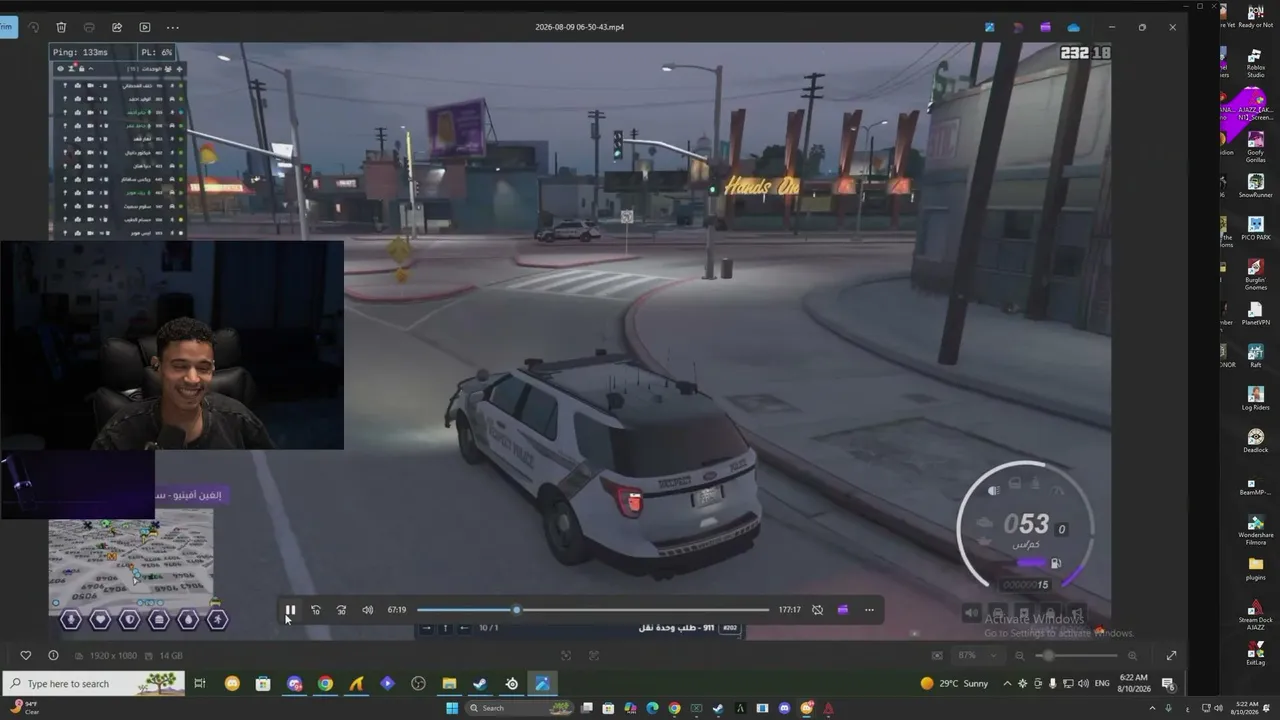Screen dimensions: 1280x720
Task: Click the zoom out magnifier
Action: (1020, 656)
